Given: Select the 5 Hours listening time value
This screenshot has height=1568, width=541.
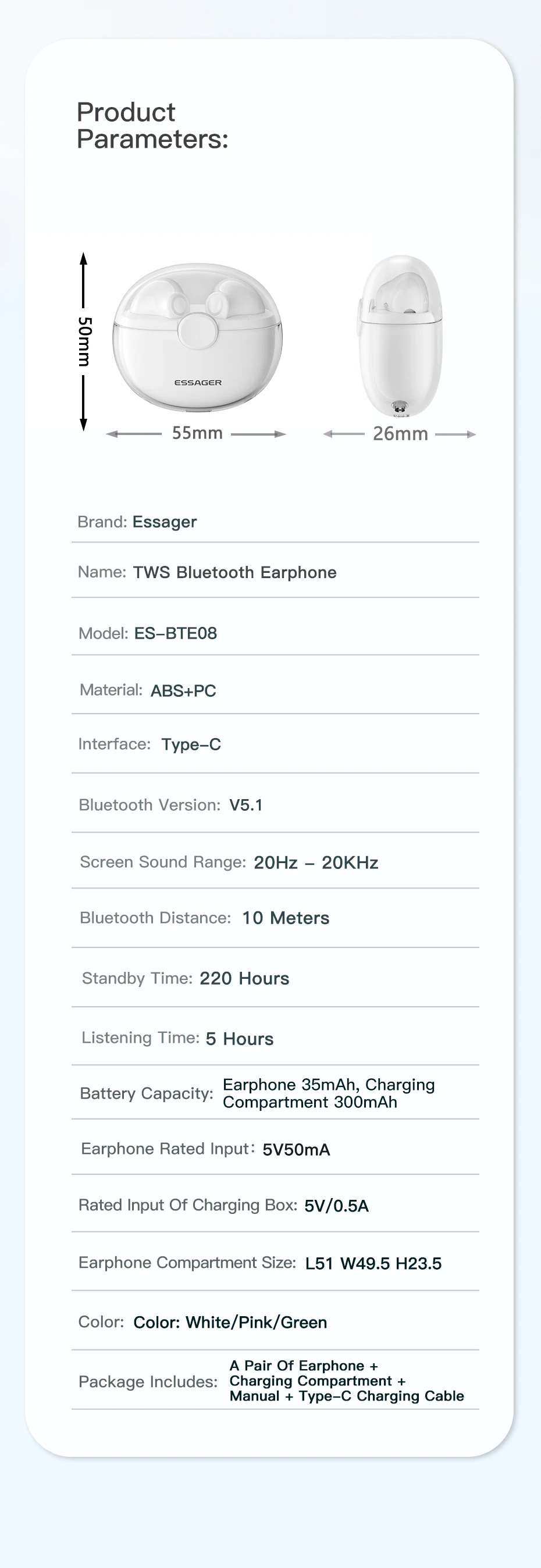Looking at the screenshot, I should 239,1039.
